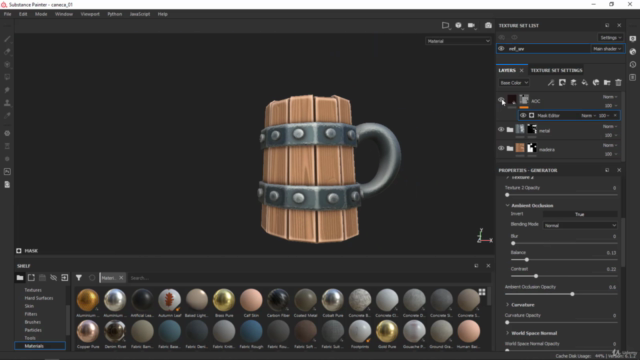Click the screenshot camera icon above viewport
This screenshot has height=360, width=640.
[488, 25]
